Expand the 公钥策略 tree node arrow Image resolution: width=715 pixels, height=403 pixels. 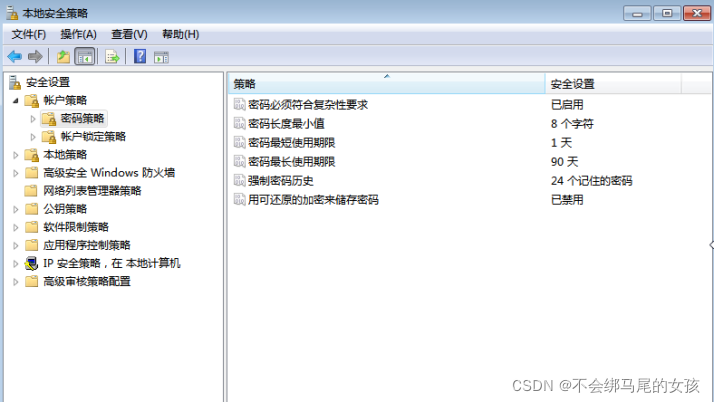[16, 209]
